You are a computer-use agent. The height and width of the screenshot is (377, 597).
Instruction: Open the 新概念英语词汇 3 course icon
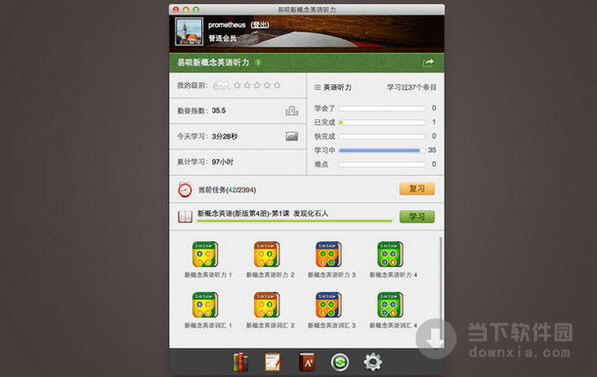pyautogui.click(x=328, y=305)
